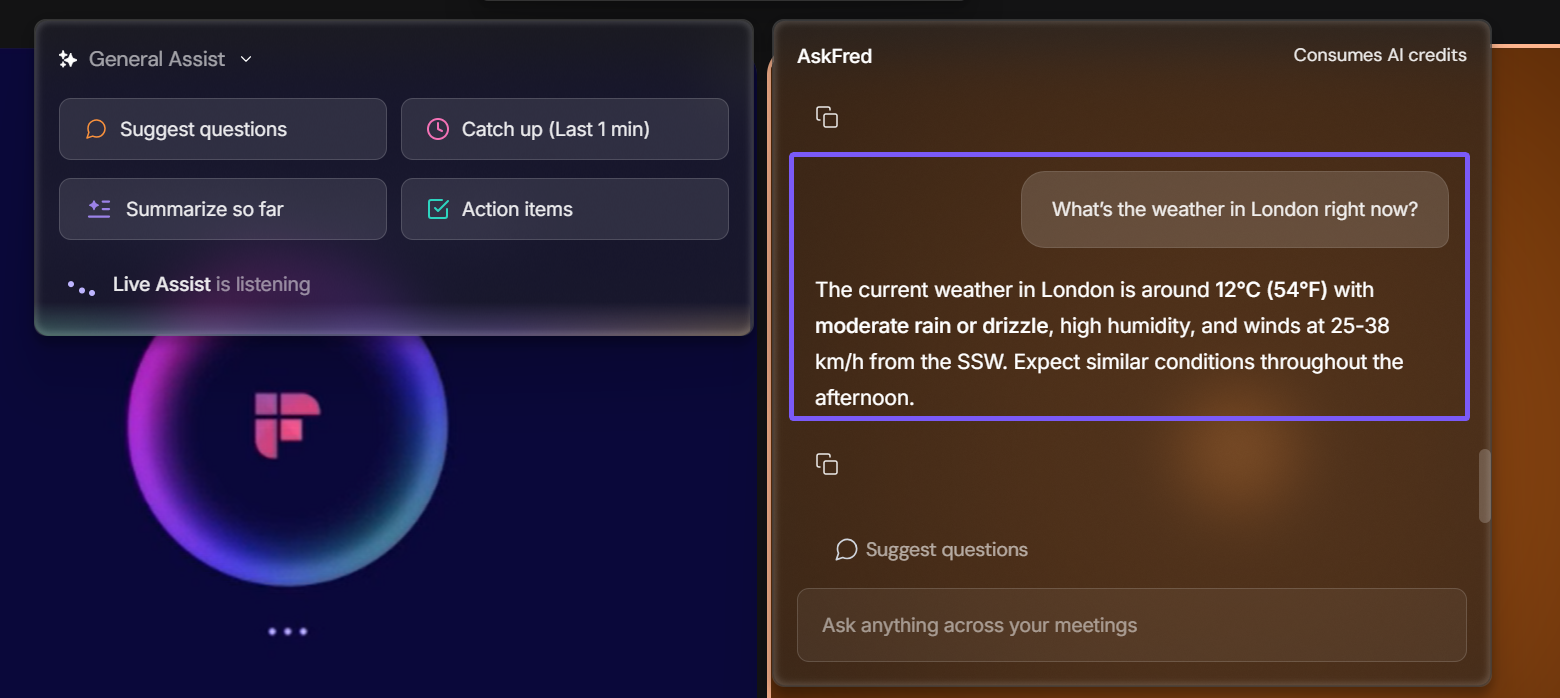Copy the weather response using the lower copy icon
Image resolution: width=1560 pixels, height=698 pixels.
[x=827, y=463]
